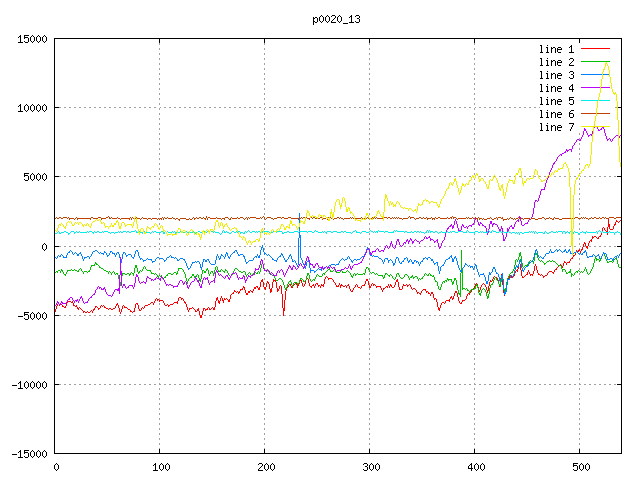
Task: Select the 'line 4' legend label
Action: point(556,88)
